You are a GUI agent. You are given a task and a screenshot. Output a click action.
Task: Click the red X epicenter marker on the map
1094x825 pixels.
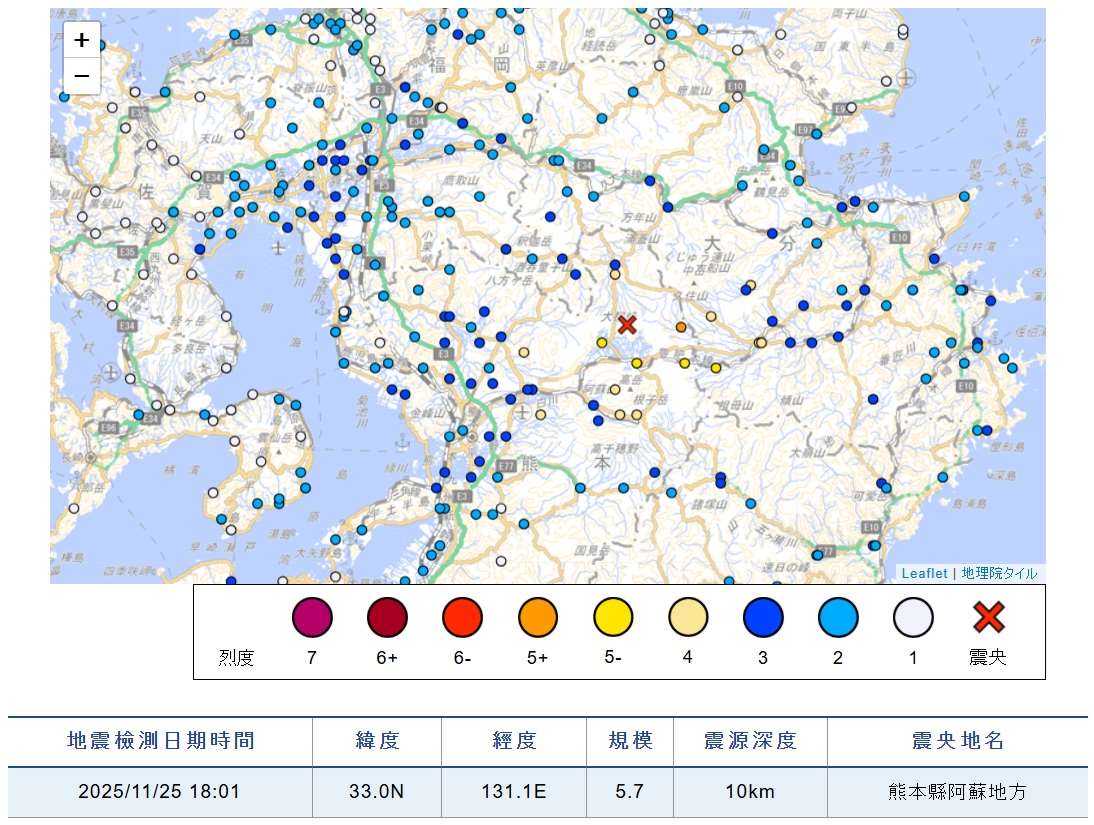(x=628, y=324)
